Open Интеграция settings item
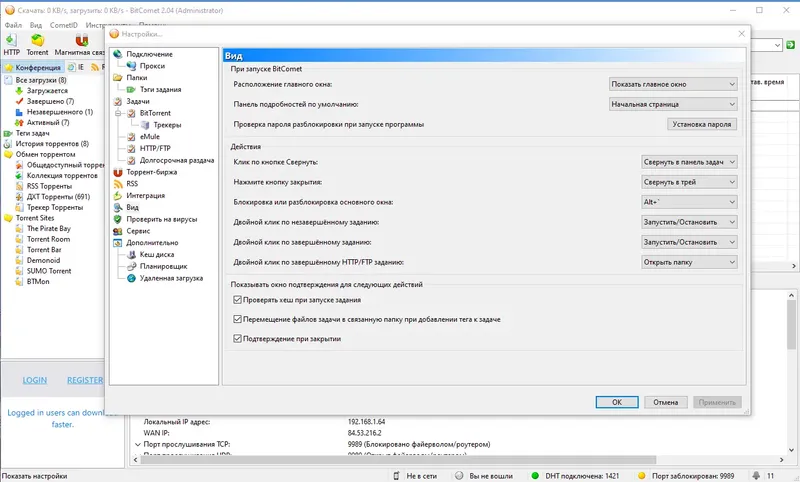The image size is (800, 482). click(145, 195)
